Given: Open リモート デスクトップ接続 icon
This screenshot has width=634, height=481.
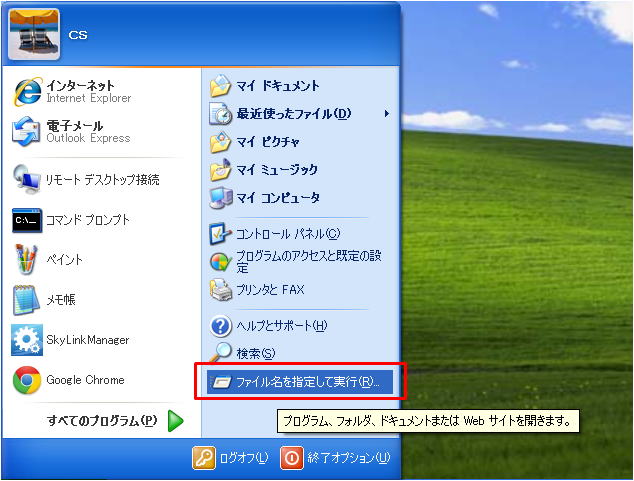Looking at the screenshot, I should pyautogui.click(x=26, y=179).
